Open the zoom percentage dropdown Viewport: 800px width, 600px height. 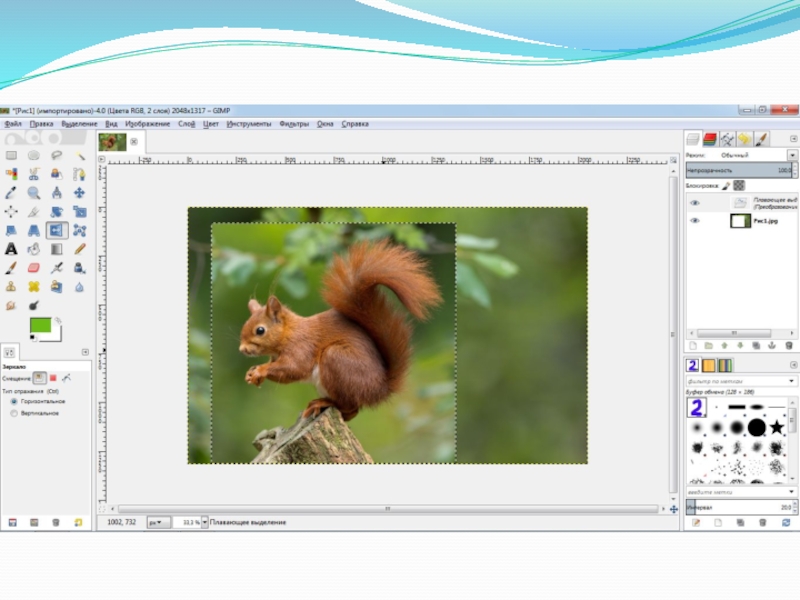(x=205, y=522)
